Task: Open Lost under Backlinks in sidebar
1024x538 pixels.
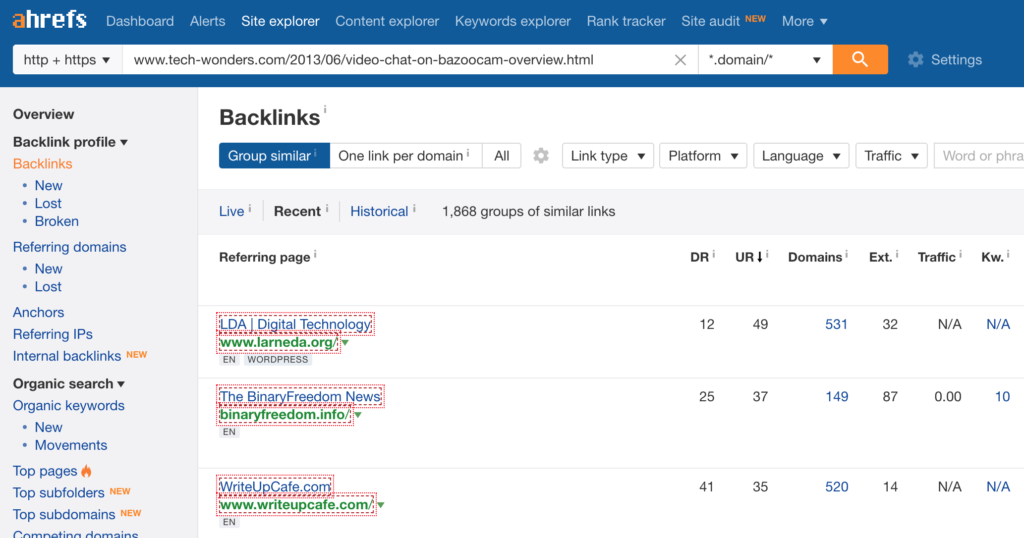Action: pyautogui.click(x=48, y=203)
